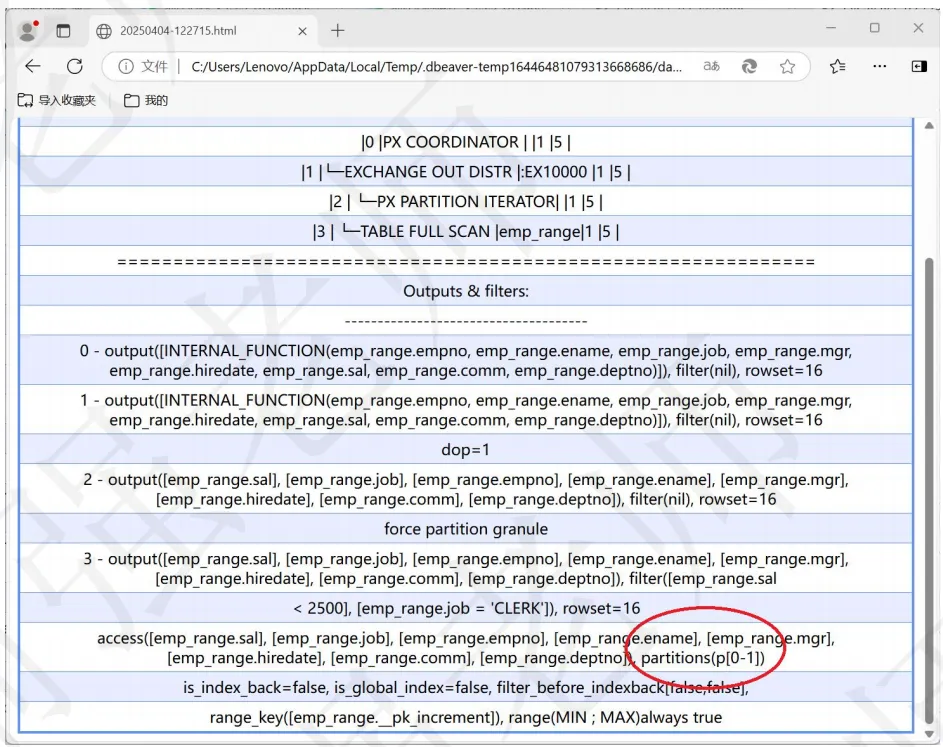The width and height of the screenshot is (943, 747).
Task: Toggle the browser sidebar icon
Action: (x=918, y=66)
